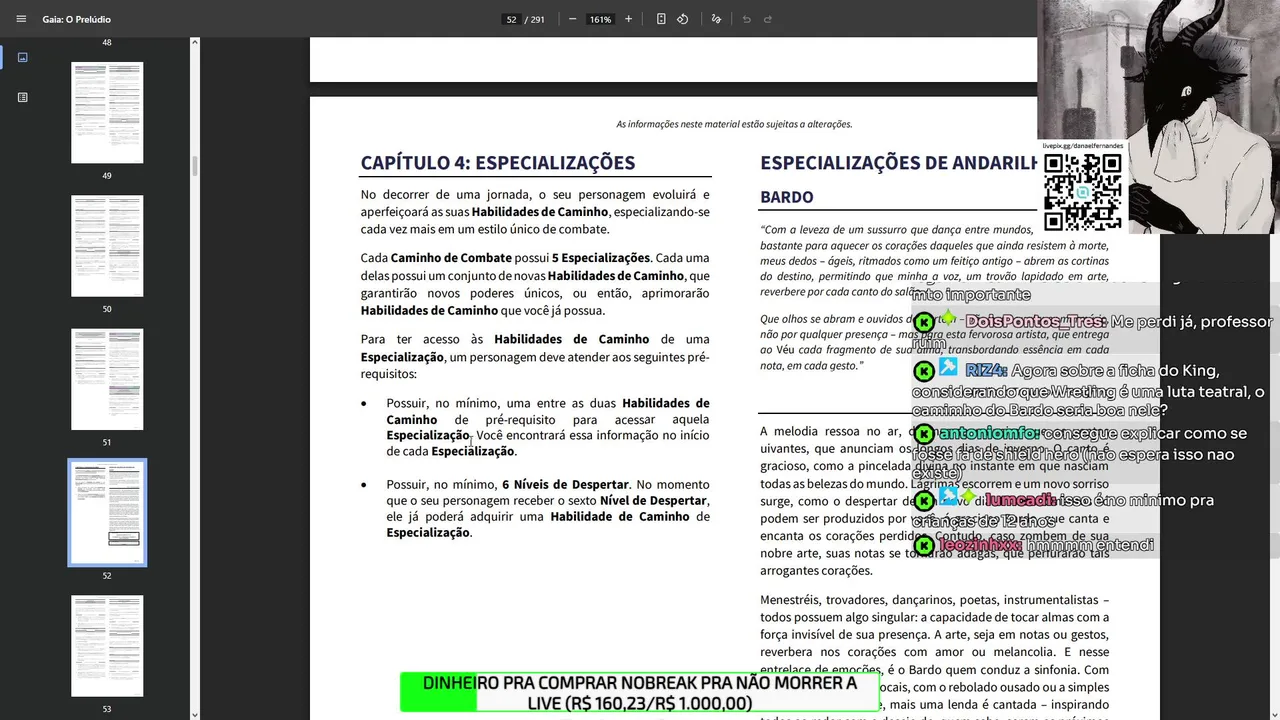1280x720 pixels.
Task: Click bold text '5 Especializações'
Action: point(600,258)
